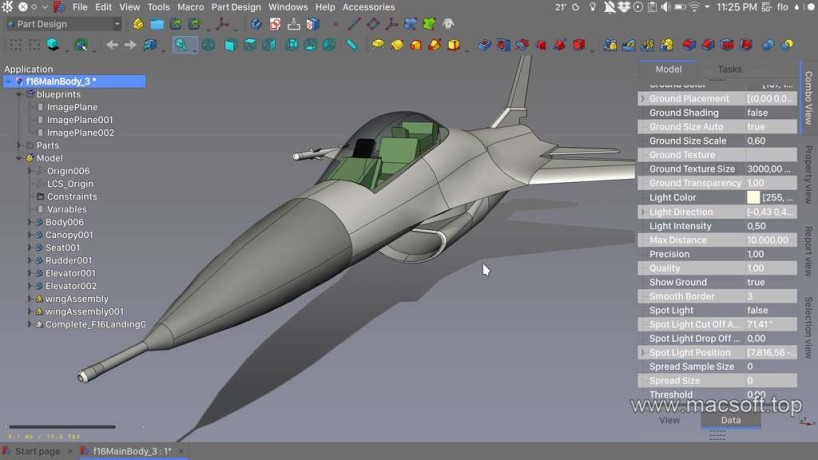Image resolution: width=818 pixels, height=460 pixels.
Task: Expand the Body006 tree item
Action: click(30, 222)
